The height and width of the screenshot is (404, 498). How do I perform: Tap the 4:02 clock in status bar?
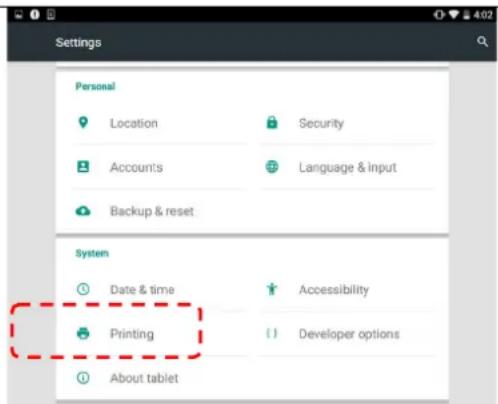pos(483,15)
